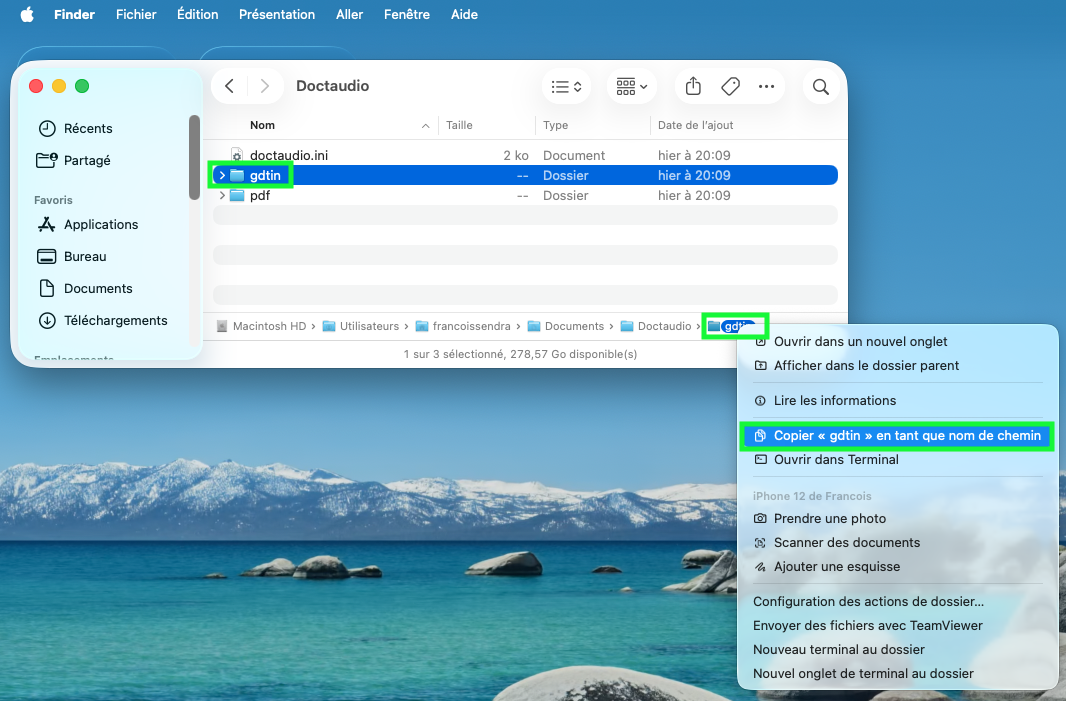
Task: Choose Ouvrir dans Terminal
Action: coord(836,460)
